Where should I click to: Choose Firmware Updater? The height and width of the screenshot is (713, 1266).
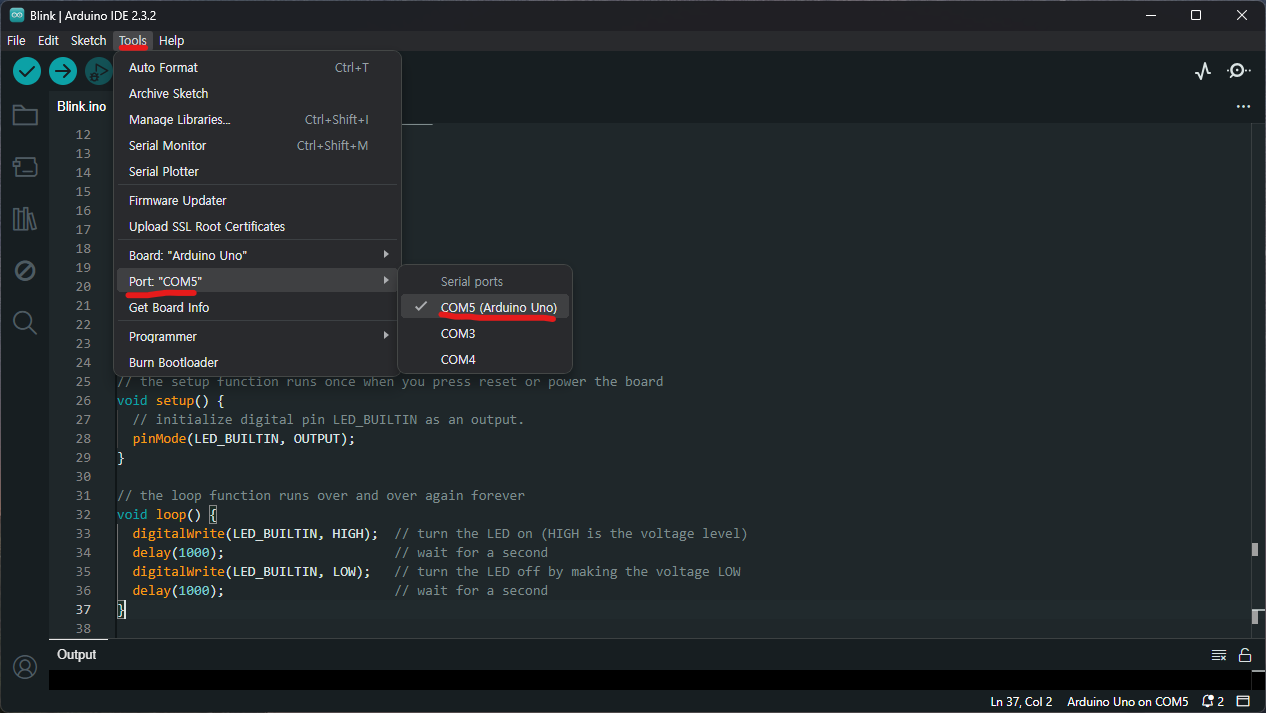(x=257, y=200)
